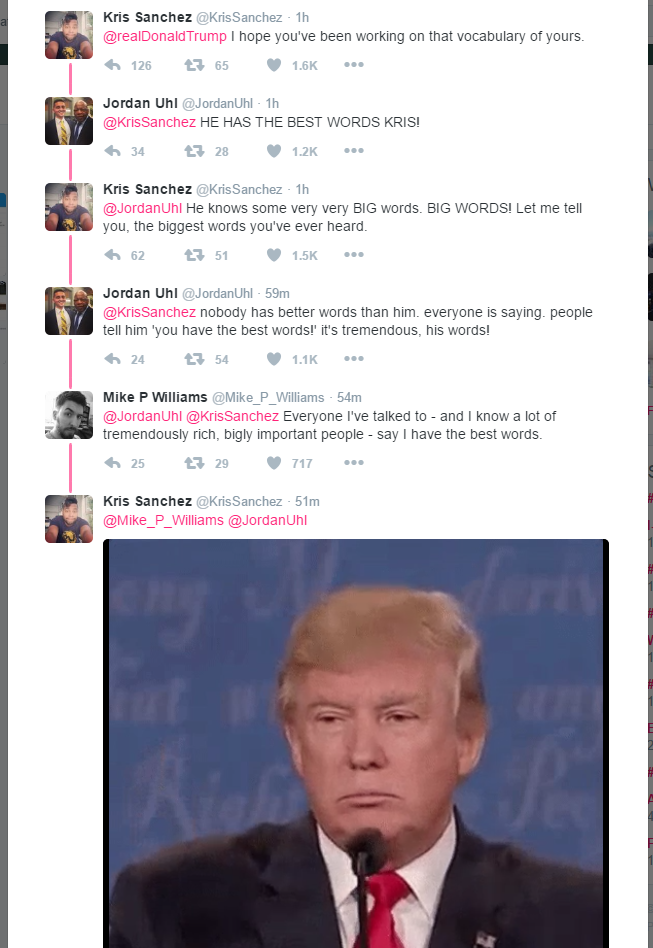Like the tweet with 1.6K likes

[x=274, y=65]
